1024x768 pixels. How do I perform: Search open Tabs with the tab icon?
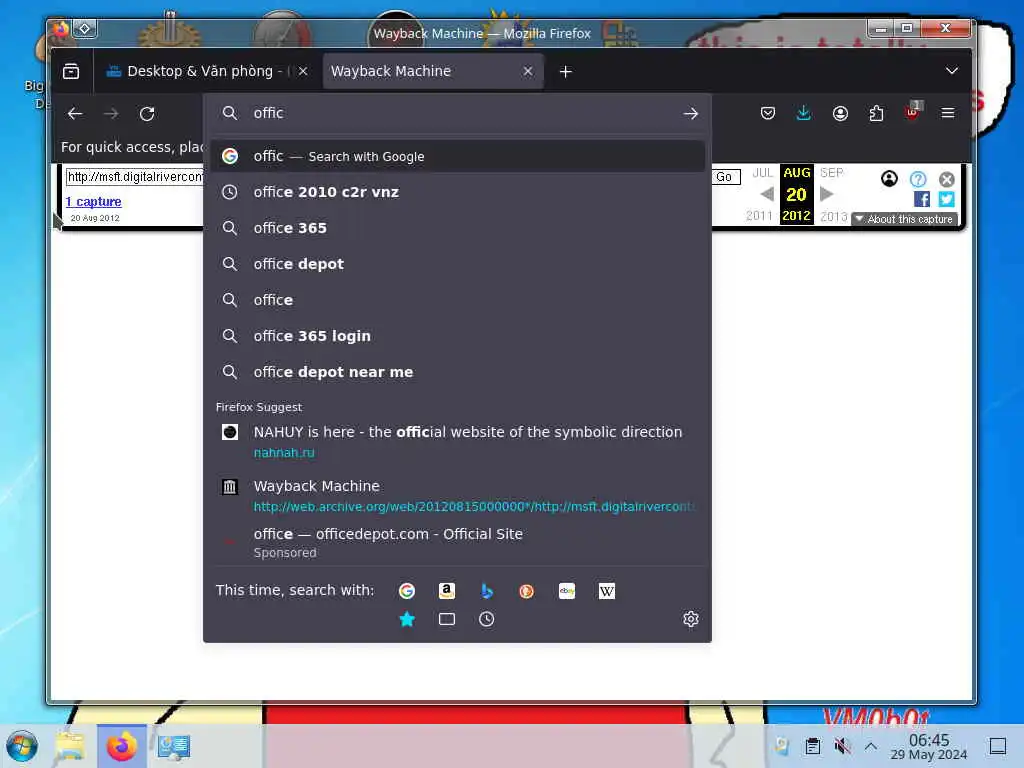pos(447,619)
